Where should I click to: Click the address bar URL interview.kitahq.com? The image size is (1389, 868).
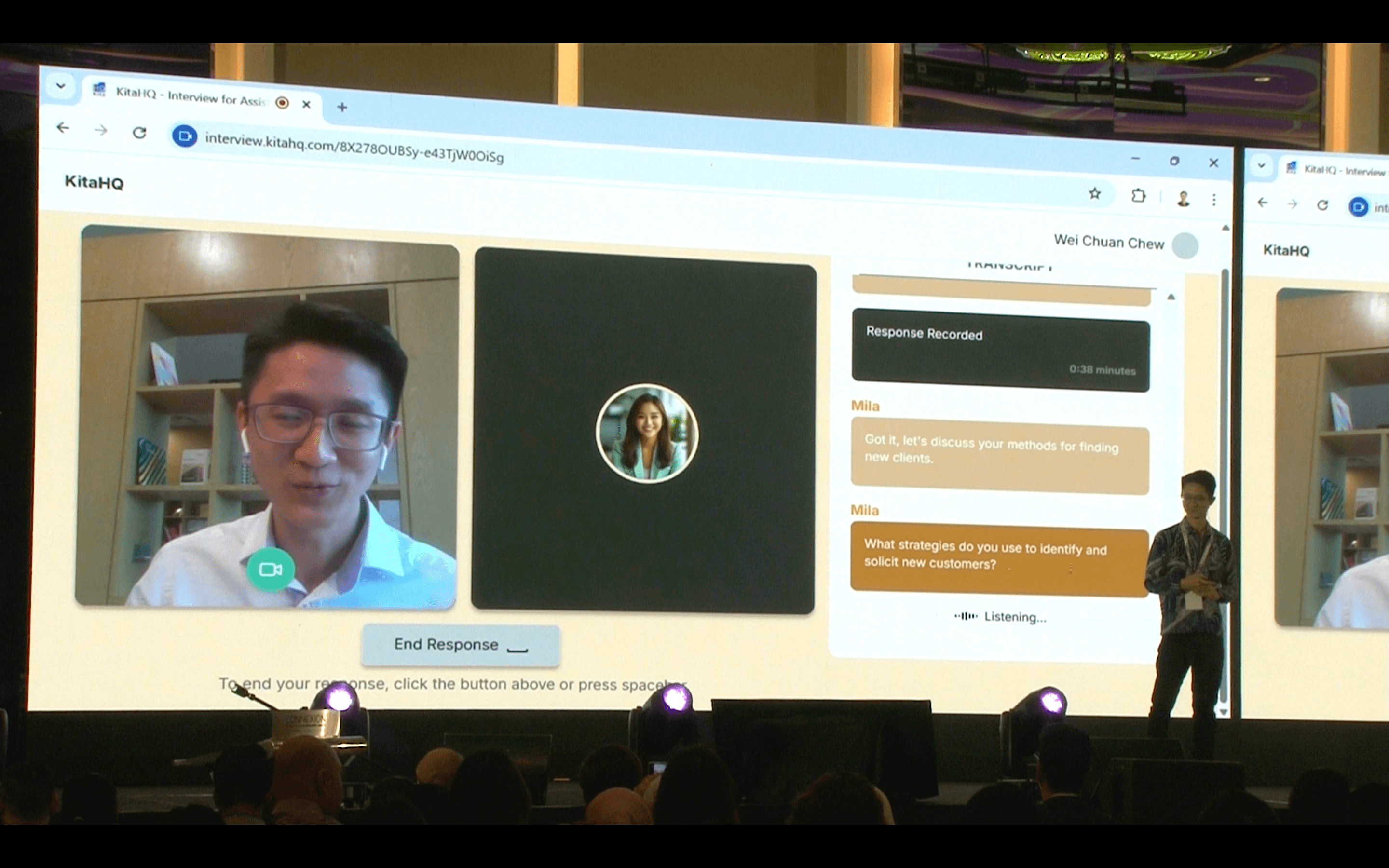tap(354, 148)
